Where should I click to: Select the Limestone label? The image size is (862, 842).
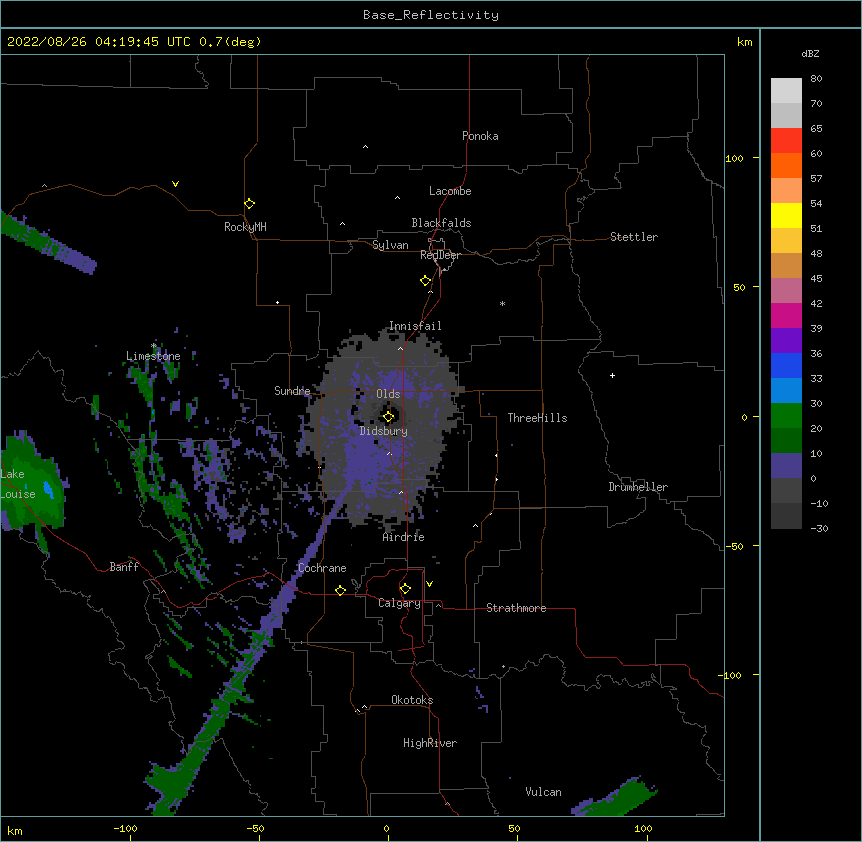pyautogui.click(x=153, y=356)
